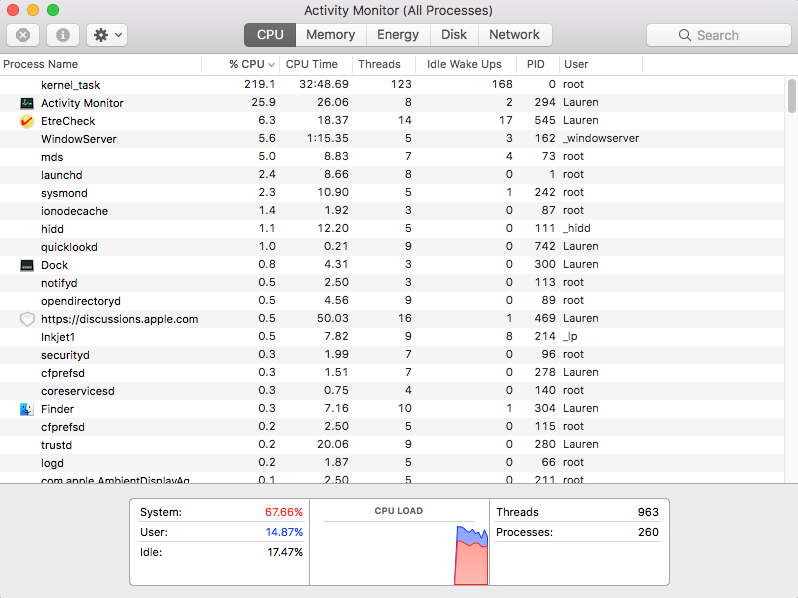The image size is (798, 598).
Task: Select the trustd process row
Action: pos(392,445)
